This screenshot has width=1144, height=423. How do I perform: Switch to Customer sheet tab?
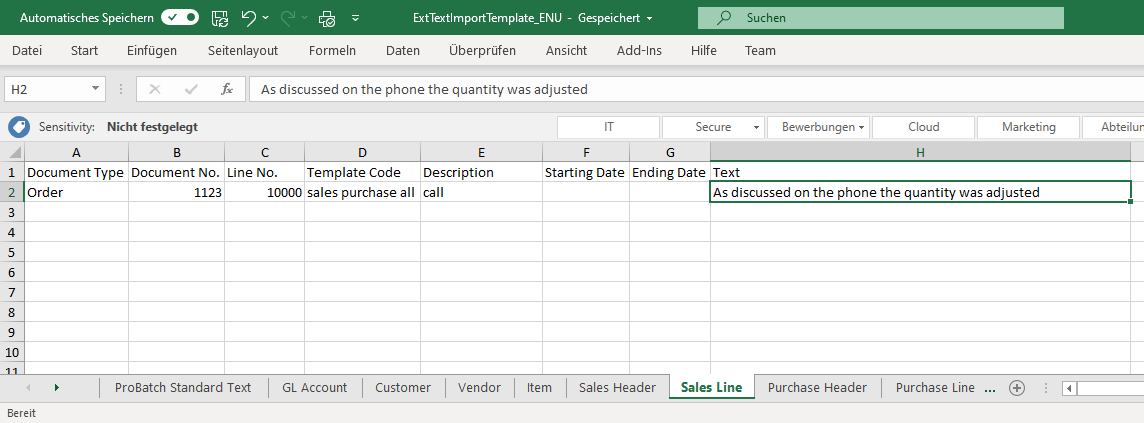click(403, 387)
